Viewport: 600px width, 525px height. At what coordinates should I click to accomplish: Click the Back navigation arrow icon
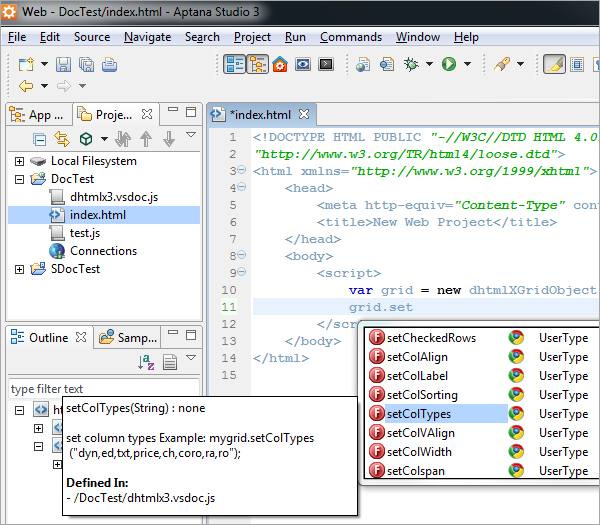26,86
